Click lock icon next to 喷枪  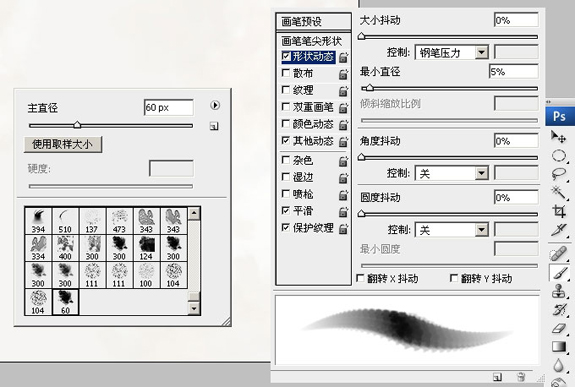pyautogui.click(x=343, y=195)
